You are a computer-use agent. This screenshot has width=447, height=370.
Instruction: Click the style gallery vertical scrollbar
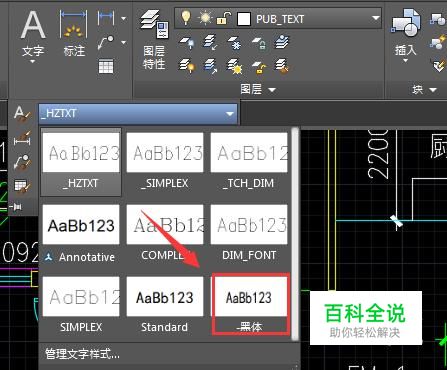point(295,233)
